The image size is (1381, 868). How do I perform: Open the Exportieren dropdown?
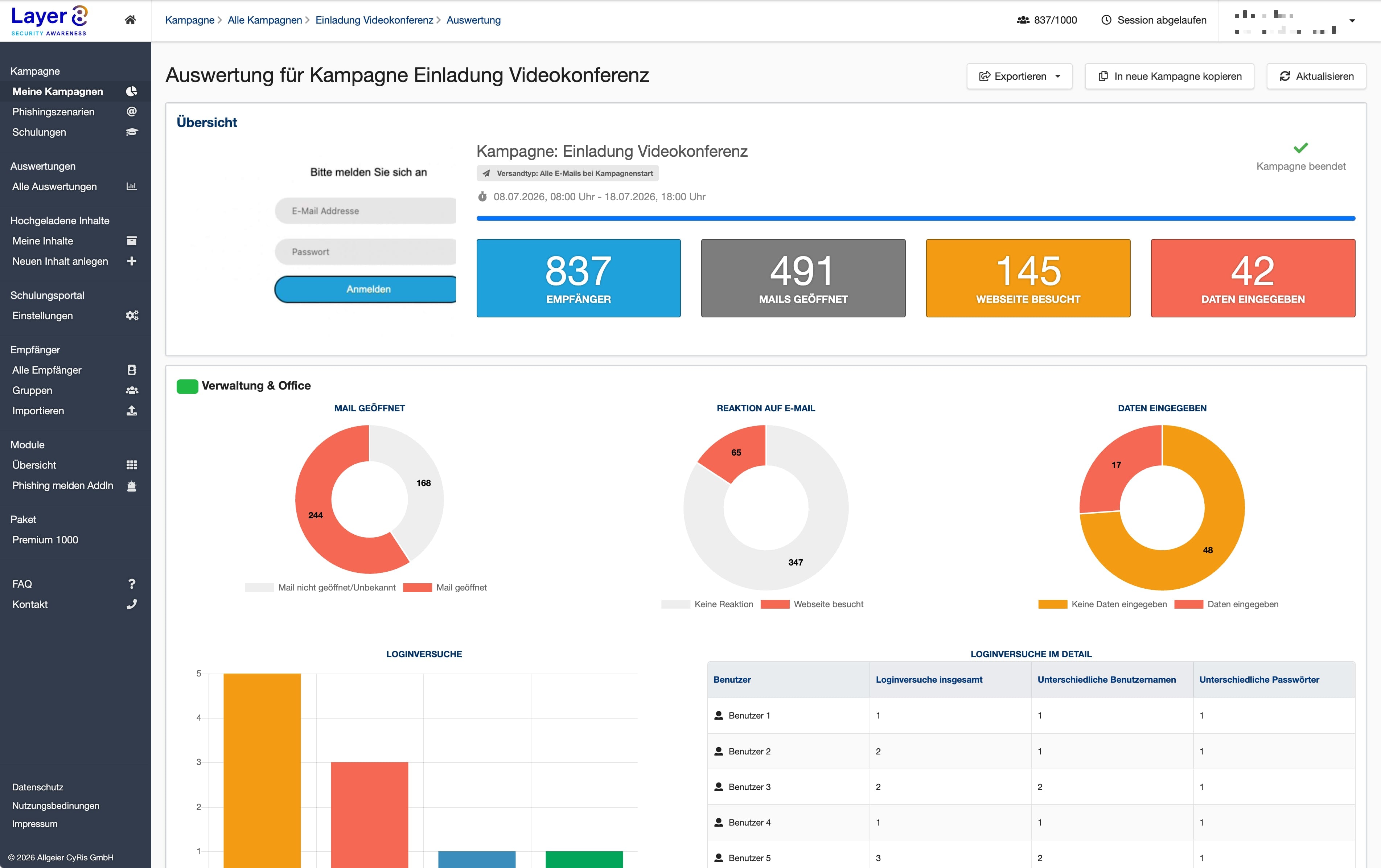pyautogui.click(x=1019, y=76)
